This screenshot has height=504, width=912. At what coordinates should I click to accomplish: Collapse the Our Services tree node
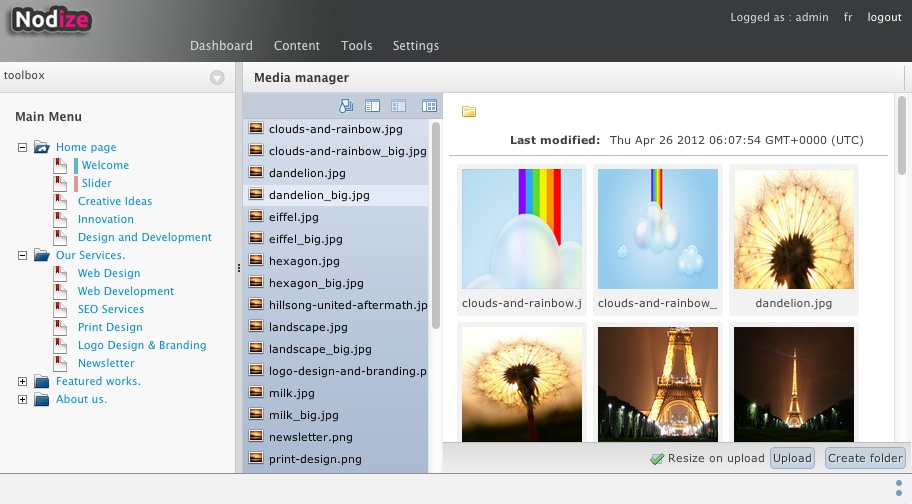22,255
